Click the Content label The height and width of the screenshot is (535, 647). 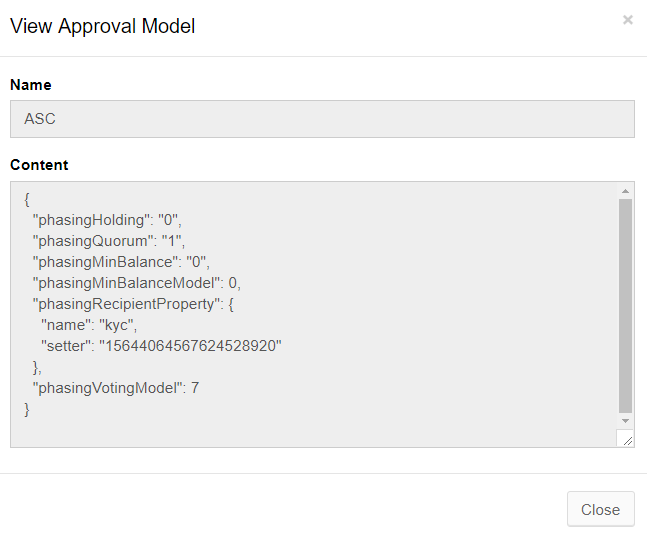39,165
